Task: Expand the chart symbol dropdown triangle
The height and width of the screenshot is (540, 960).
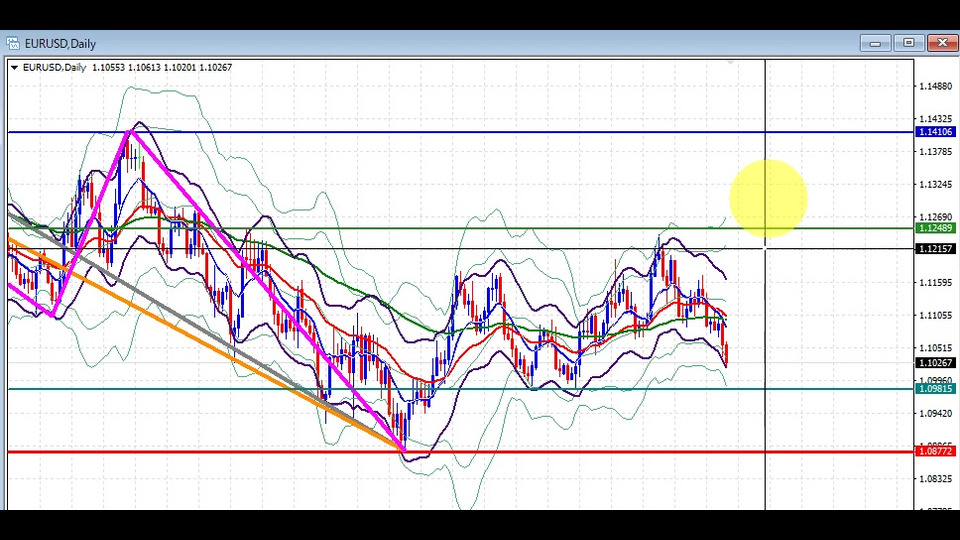Action: [x=14, y=67]
